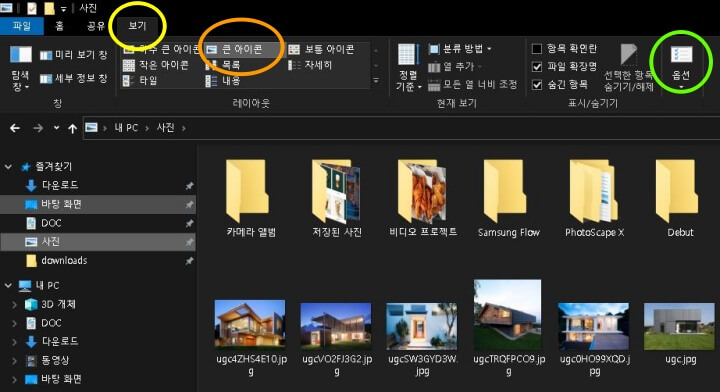Select thumbnail ugc0HO99XQD.jpg
This screenshot has height=392, width=720.
[593, 325]
